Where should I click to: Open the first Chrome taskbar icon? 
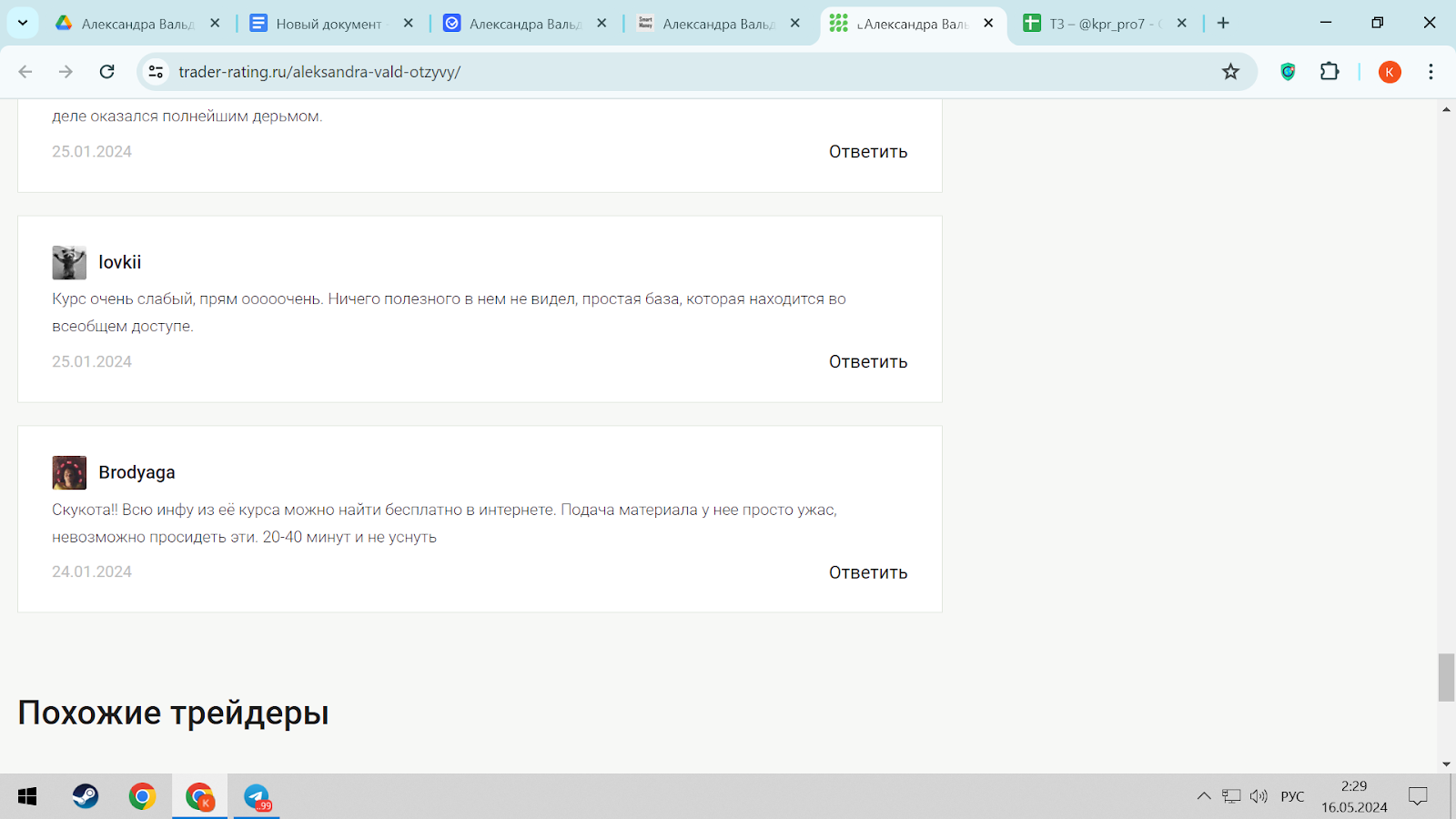click(x=142, y=797)
